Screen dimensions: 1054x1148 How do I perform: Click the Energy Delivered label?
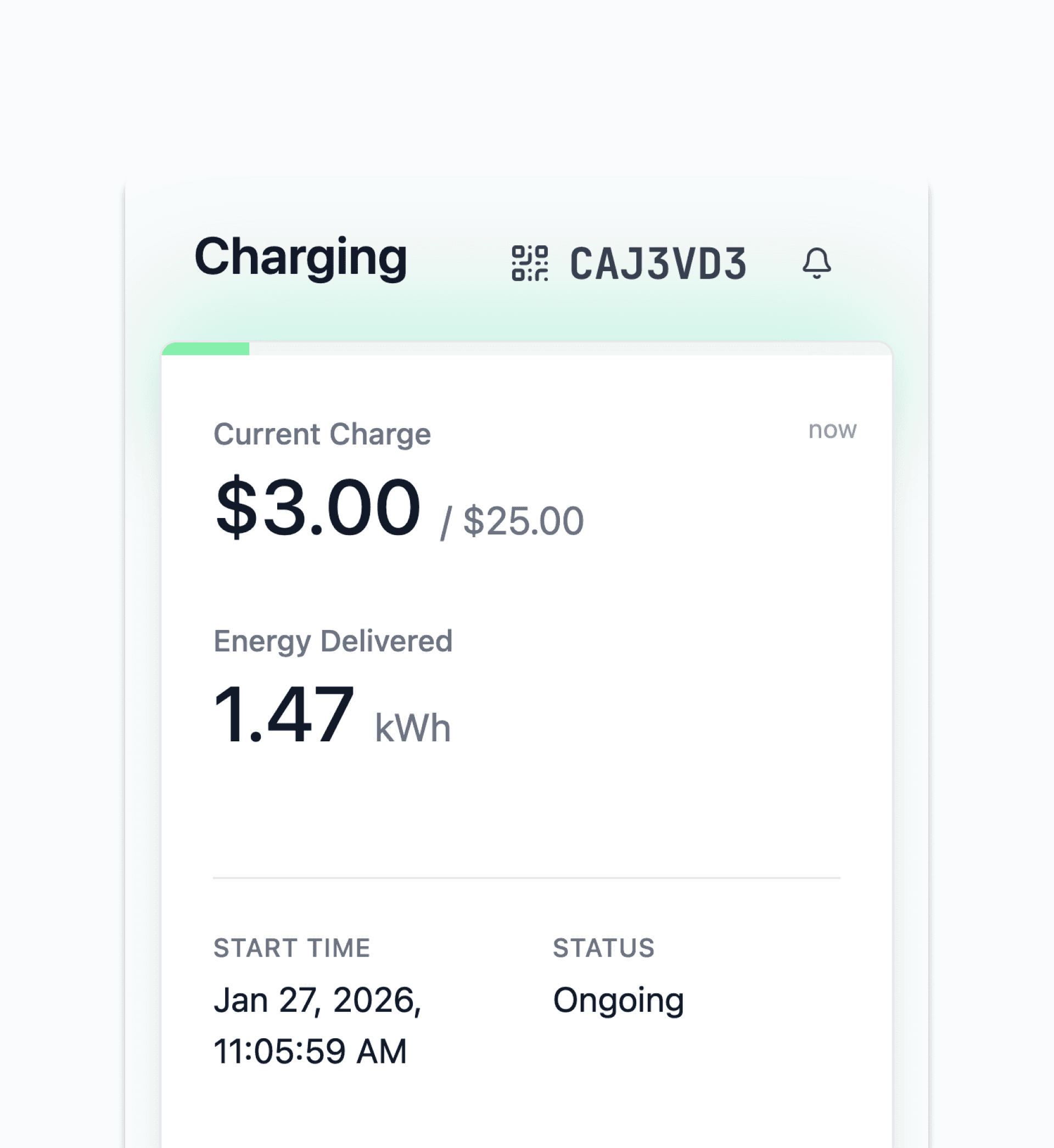click(333, 641)
